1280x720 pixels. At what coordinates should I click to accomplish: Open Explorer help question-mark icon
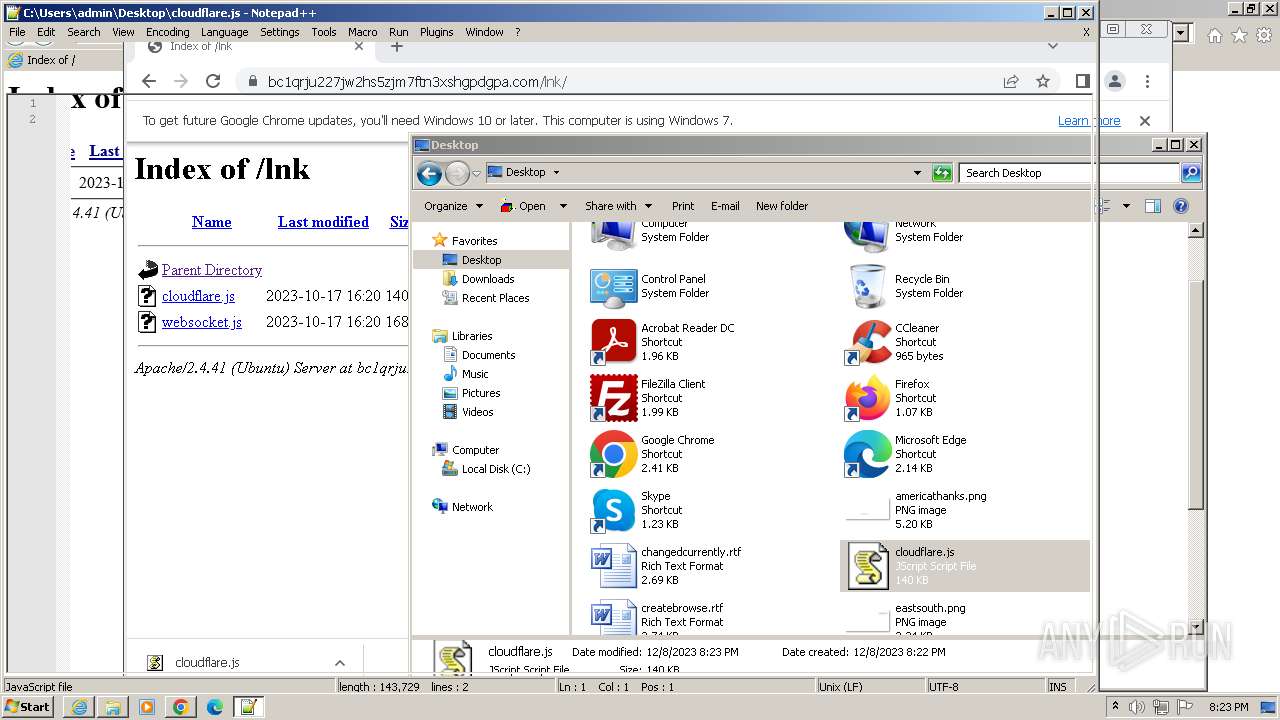tap(1181, 206)
